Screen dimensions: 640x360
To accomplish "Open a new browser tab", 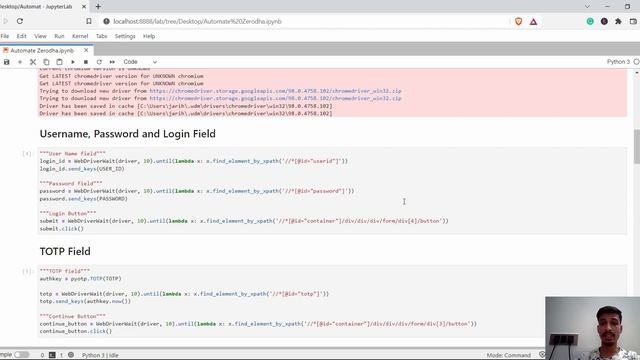I will (x=98, y=7).
